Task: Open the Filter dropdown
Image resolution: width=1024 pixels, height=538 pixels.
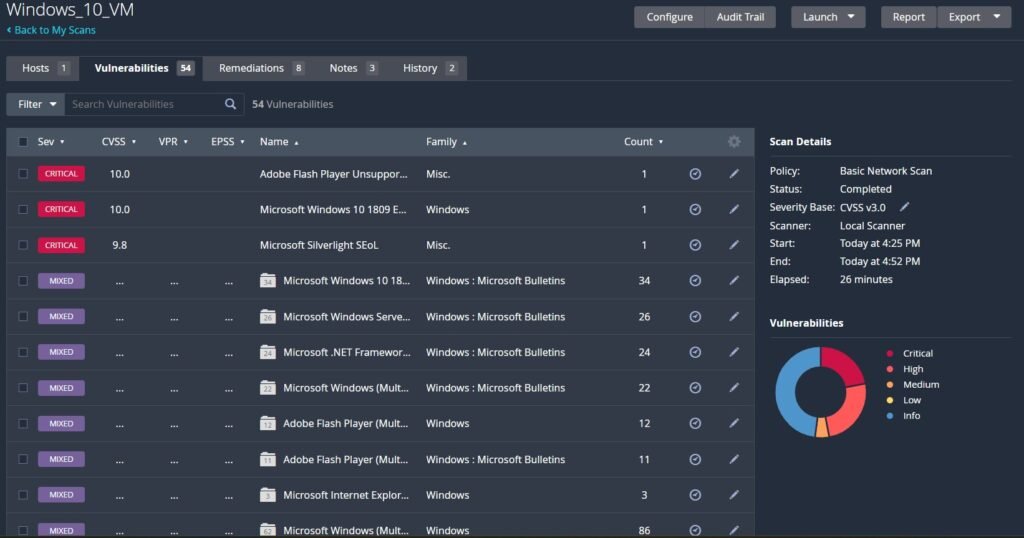Action: click(35, 104)
